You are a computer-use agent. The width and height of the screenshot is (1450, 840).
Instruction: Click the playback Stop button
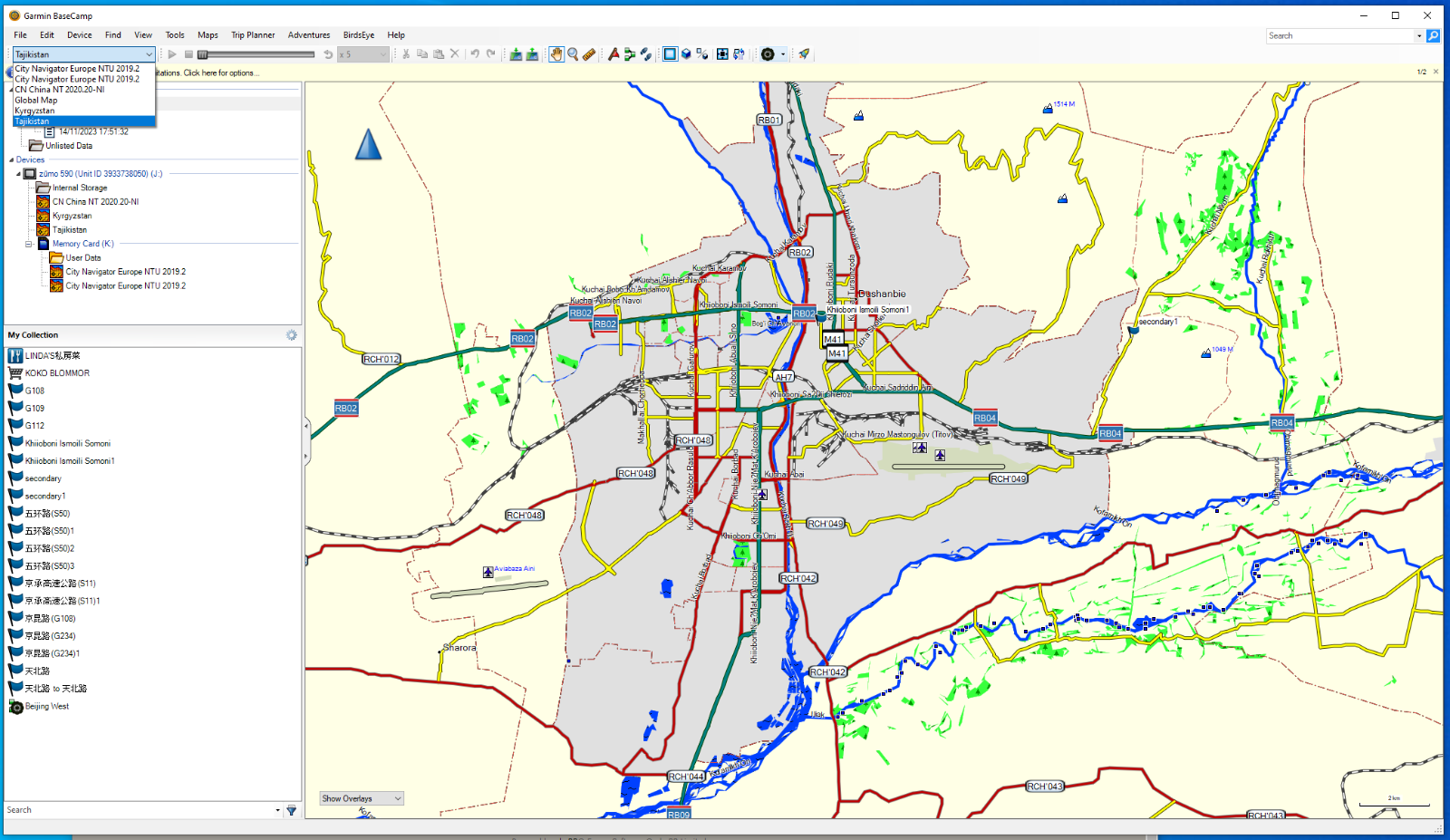[188, 54]
